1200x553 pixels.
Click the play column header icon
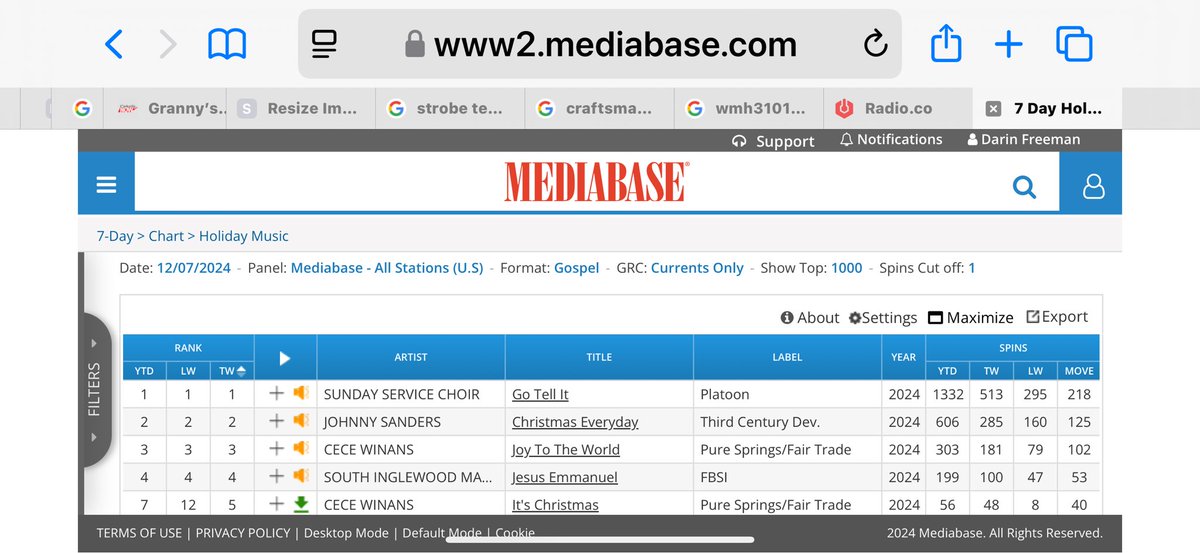285,357
